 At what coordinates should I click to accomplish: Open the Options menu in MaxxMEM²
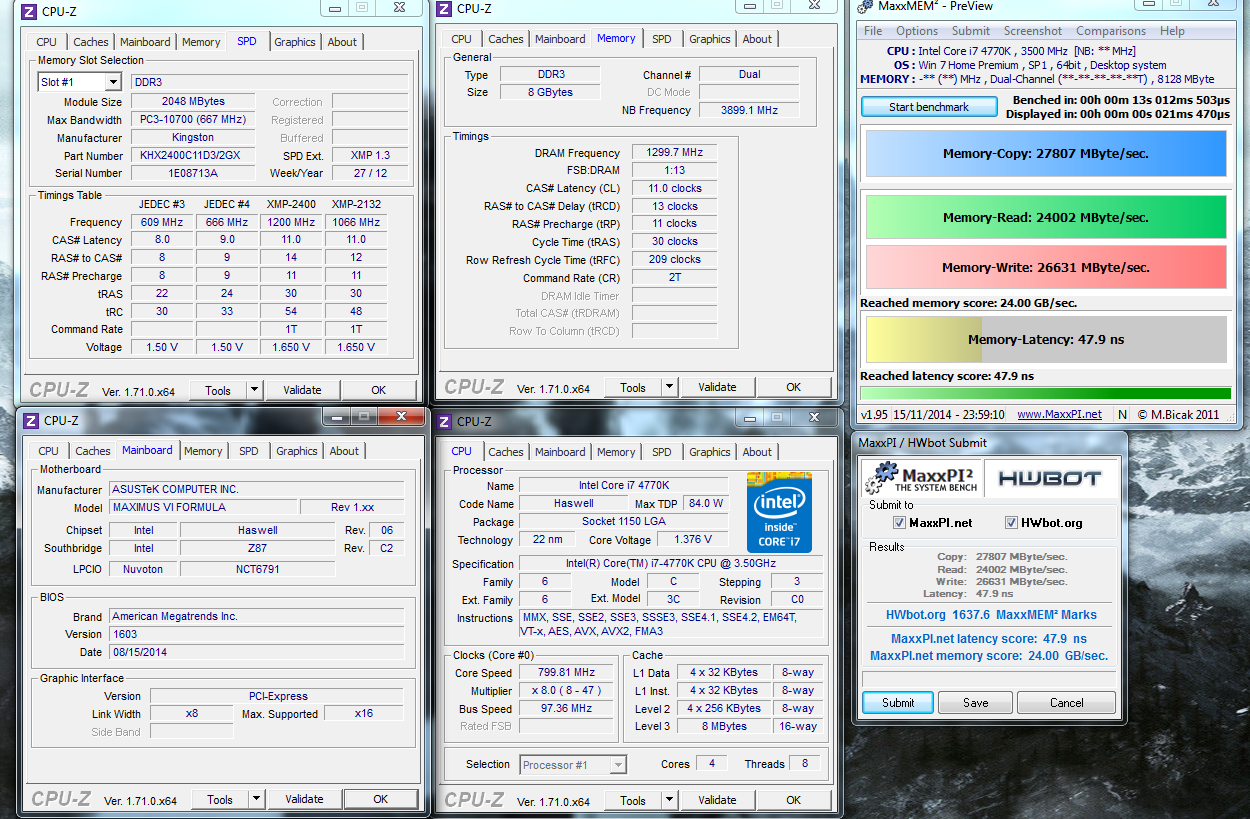[x=917, y=31]
